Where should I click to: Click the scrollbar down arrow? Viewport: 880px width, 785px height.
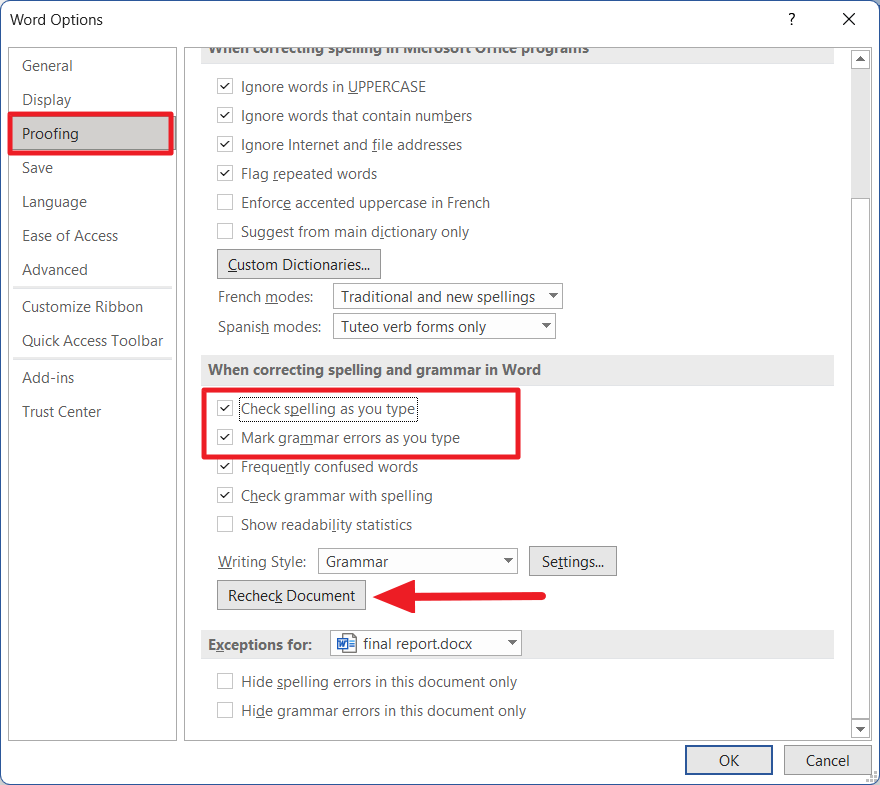(861, 728)
